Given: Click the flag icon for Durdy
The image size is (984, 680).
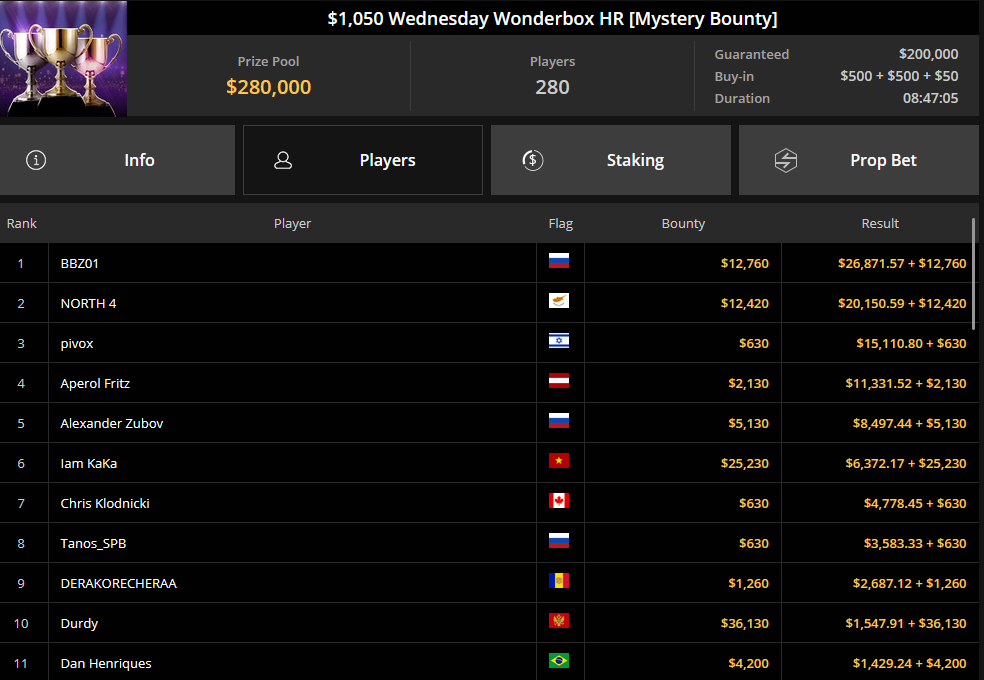Looking at the screenshot, I should pyautogui.click(x=559, y=620).
